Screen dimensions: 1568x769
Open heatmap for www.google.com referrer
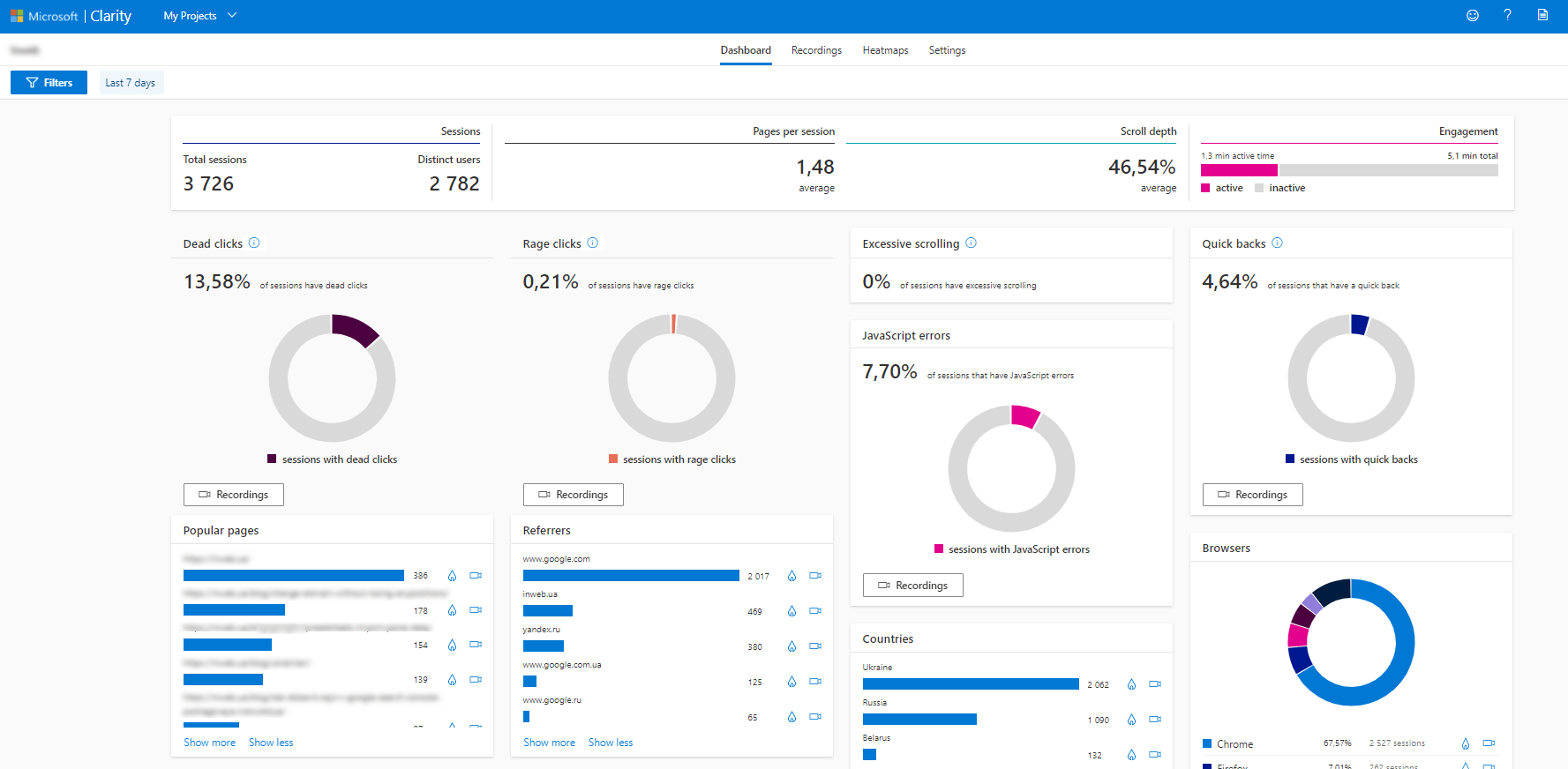pyautogui.click(x=792, y=576)
